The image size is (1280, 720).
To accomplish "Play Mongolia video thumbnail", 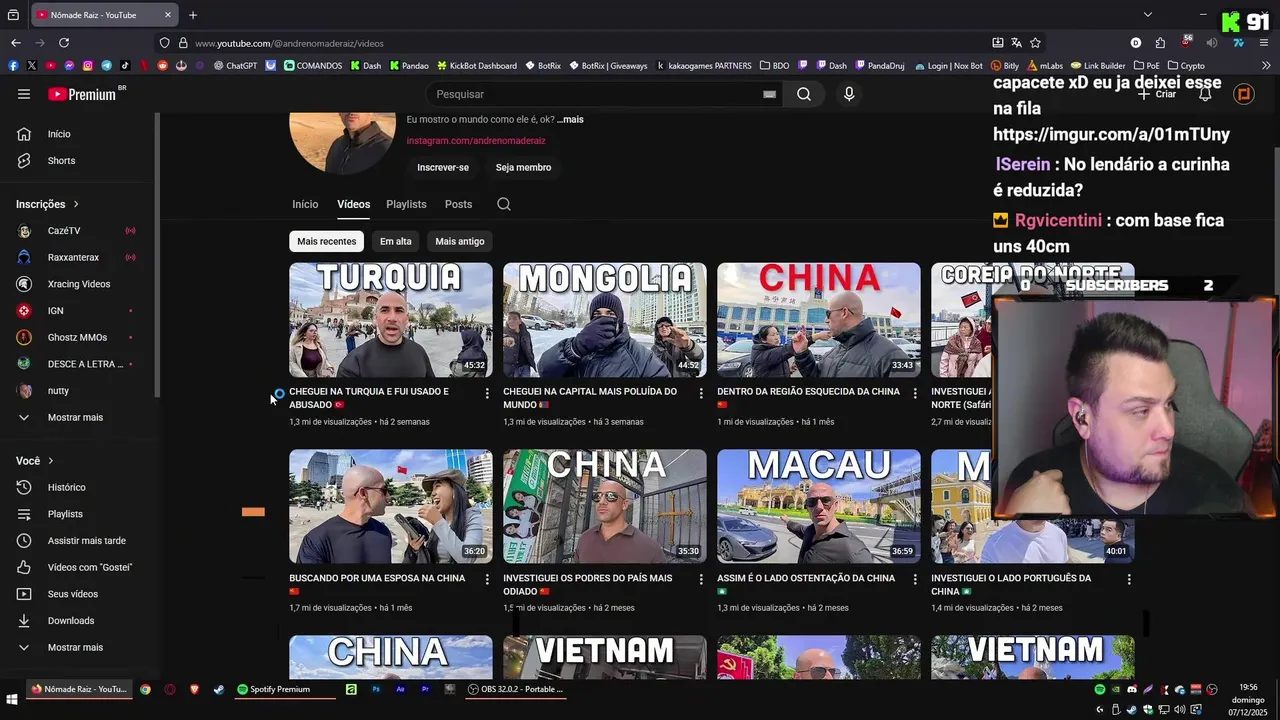I will (x=605, y=320).
